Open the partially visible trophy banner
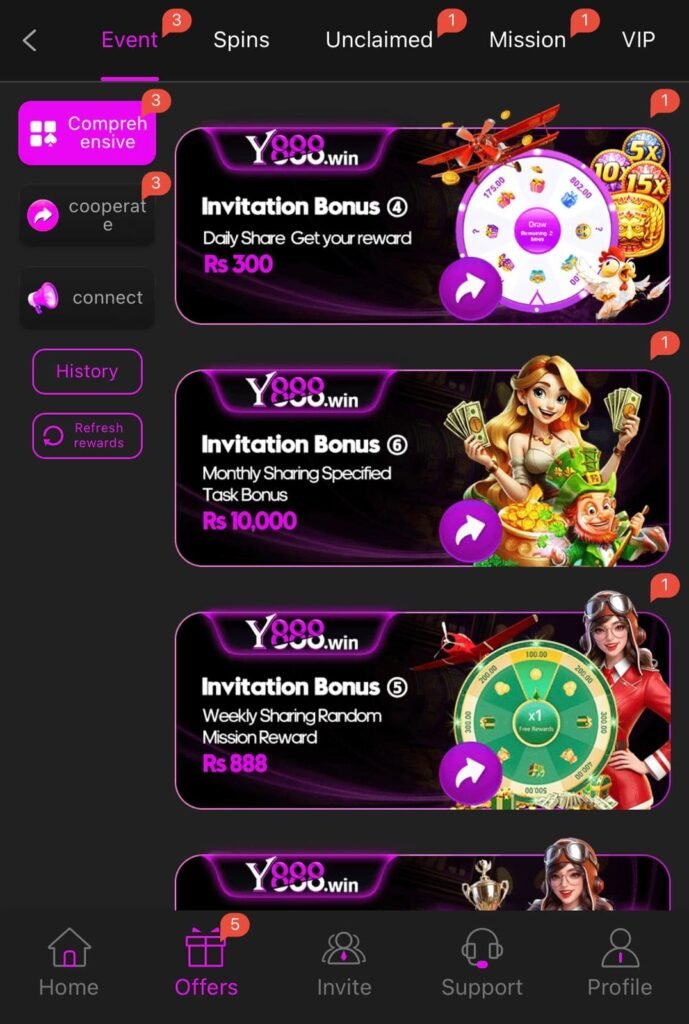Screen dimensions: 689x1024 [423, 882]
